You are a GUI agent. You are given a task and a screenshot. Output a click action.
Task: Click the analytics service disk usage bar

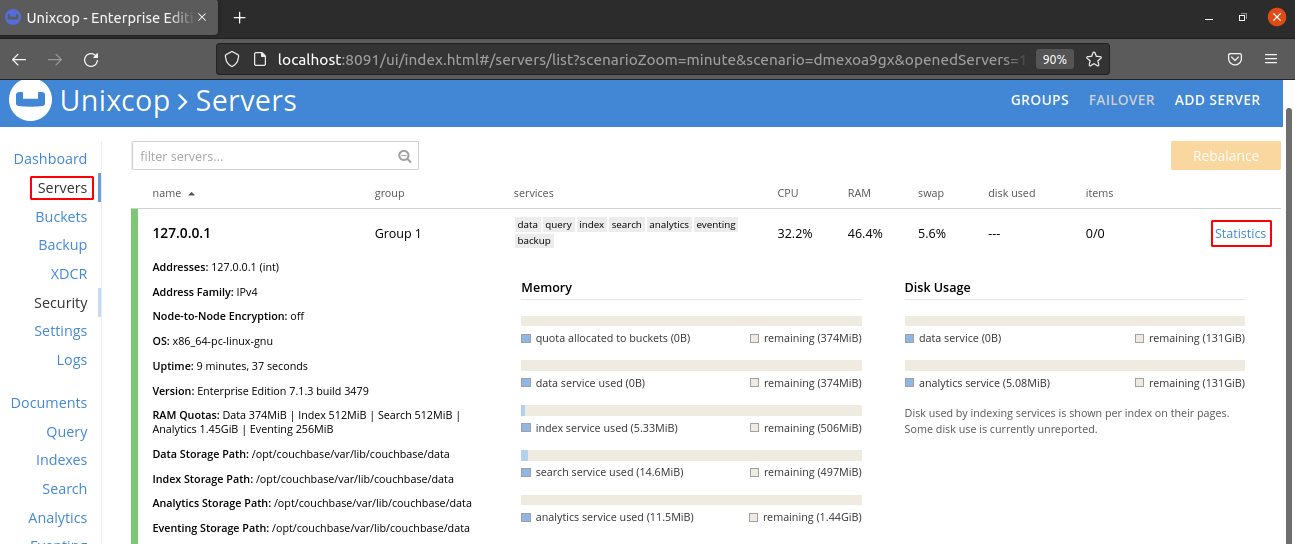(1075, 366)
